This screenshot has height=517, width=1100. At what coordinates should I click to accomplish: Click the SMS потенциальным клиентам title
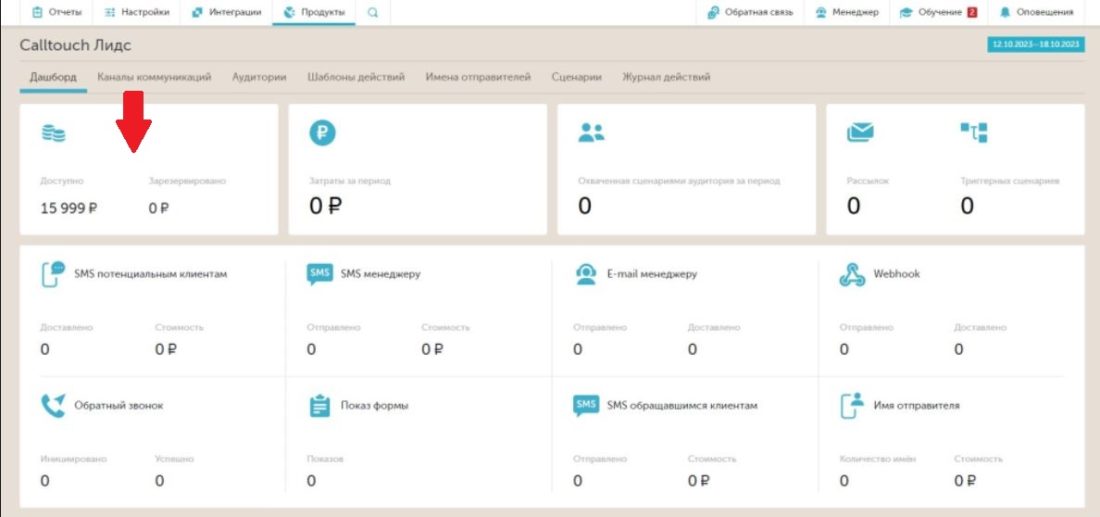pos(151,274)
